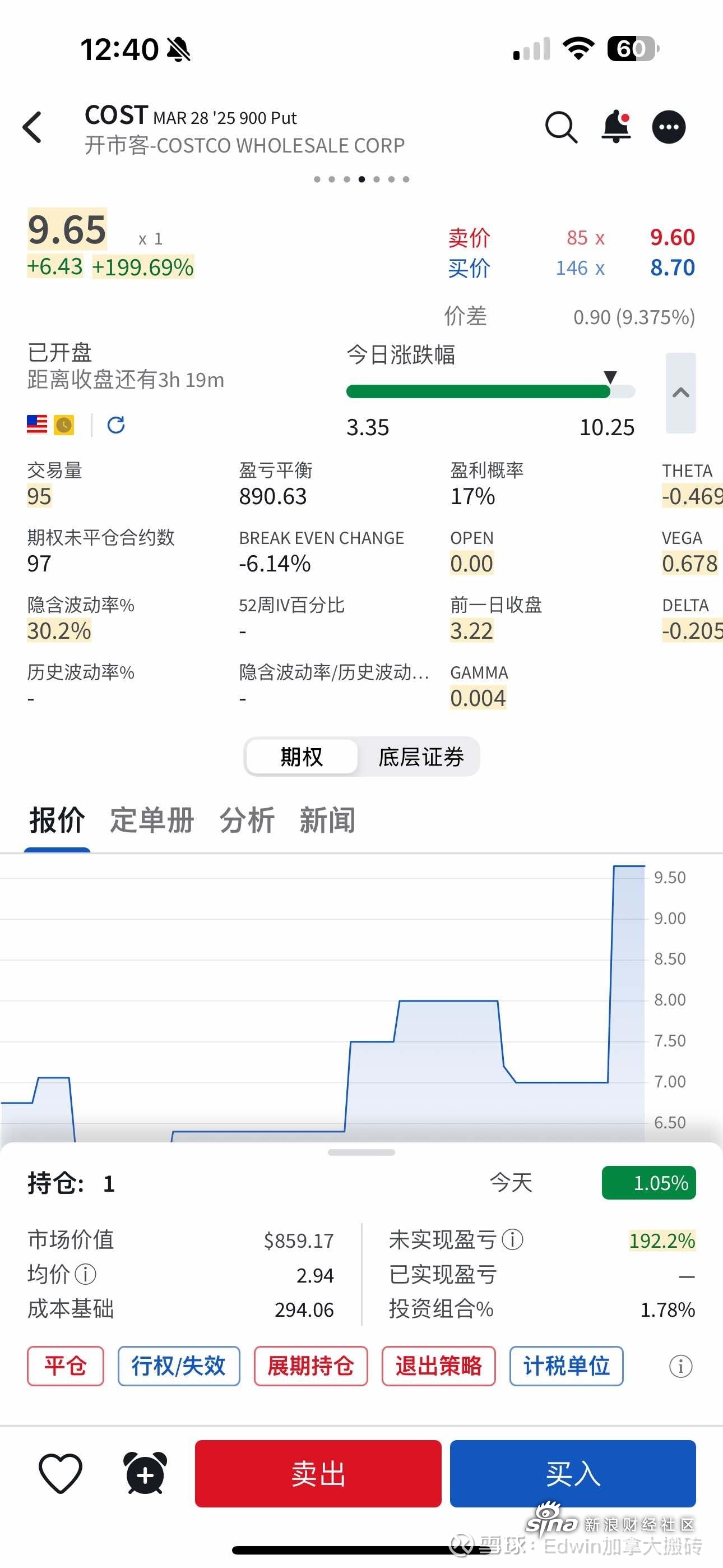The height and width of the screenshot is (1568, 723).
Task: Tap the status bar Wi-Fi icon
Action: point(578,48)
